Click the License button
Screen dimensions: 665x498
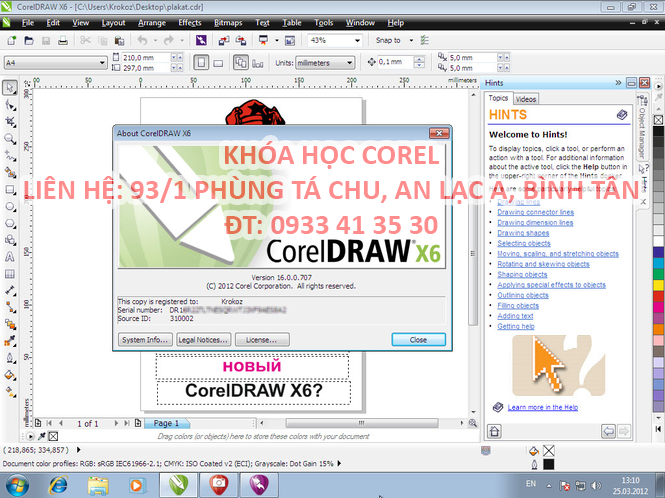click(x=262, y=339)
